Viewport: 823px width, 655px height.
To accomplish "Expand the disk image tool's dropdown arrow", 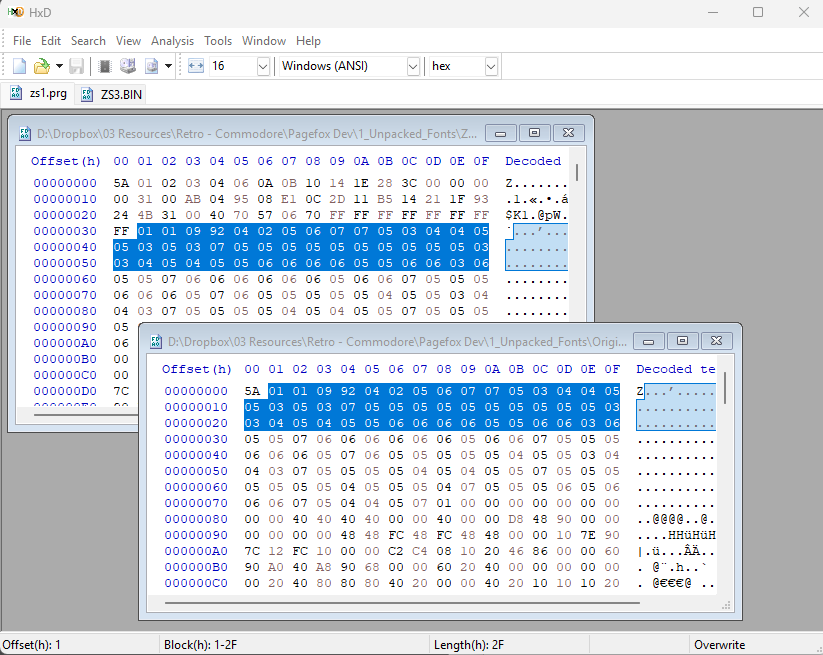I will tap(168, 65).
